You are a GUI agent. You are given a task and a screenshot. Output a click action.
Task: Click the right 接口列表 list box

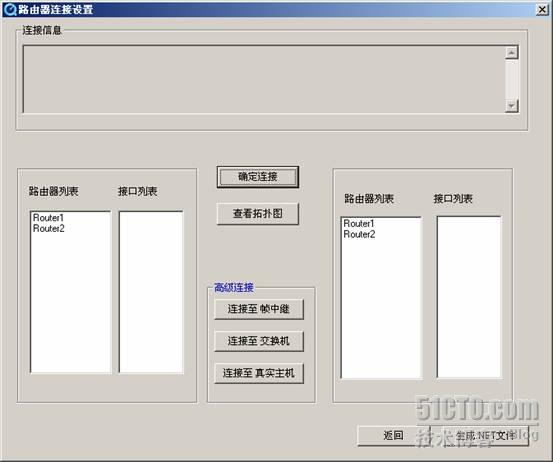point(469,297)
